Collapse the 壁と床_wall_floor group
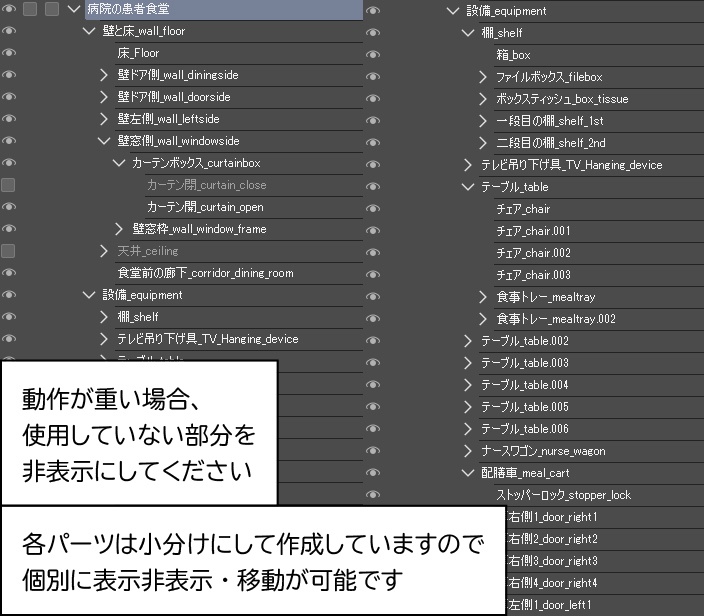 click(x=89, y=31)
